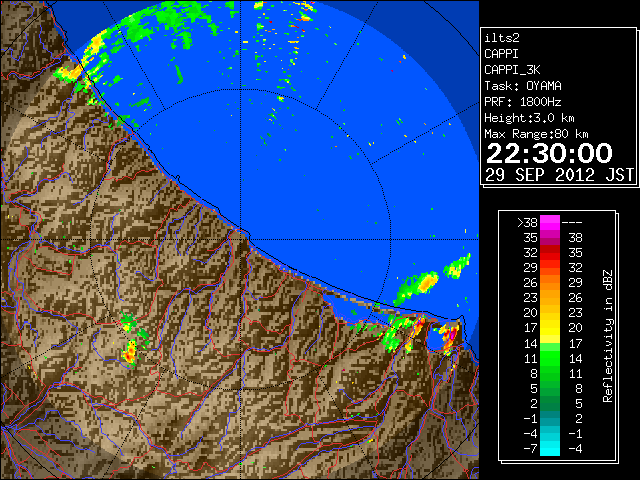This screenshot has height=480, width=640.
Task: Click the 'CAPPI_3K' text
Action: click(x=512, y=70)
